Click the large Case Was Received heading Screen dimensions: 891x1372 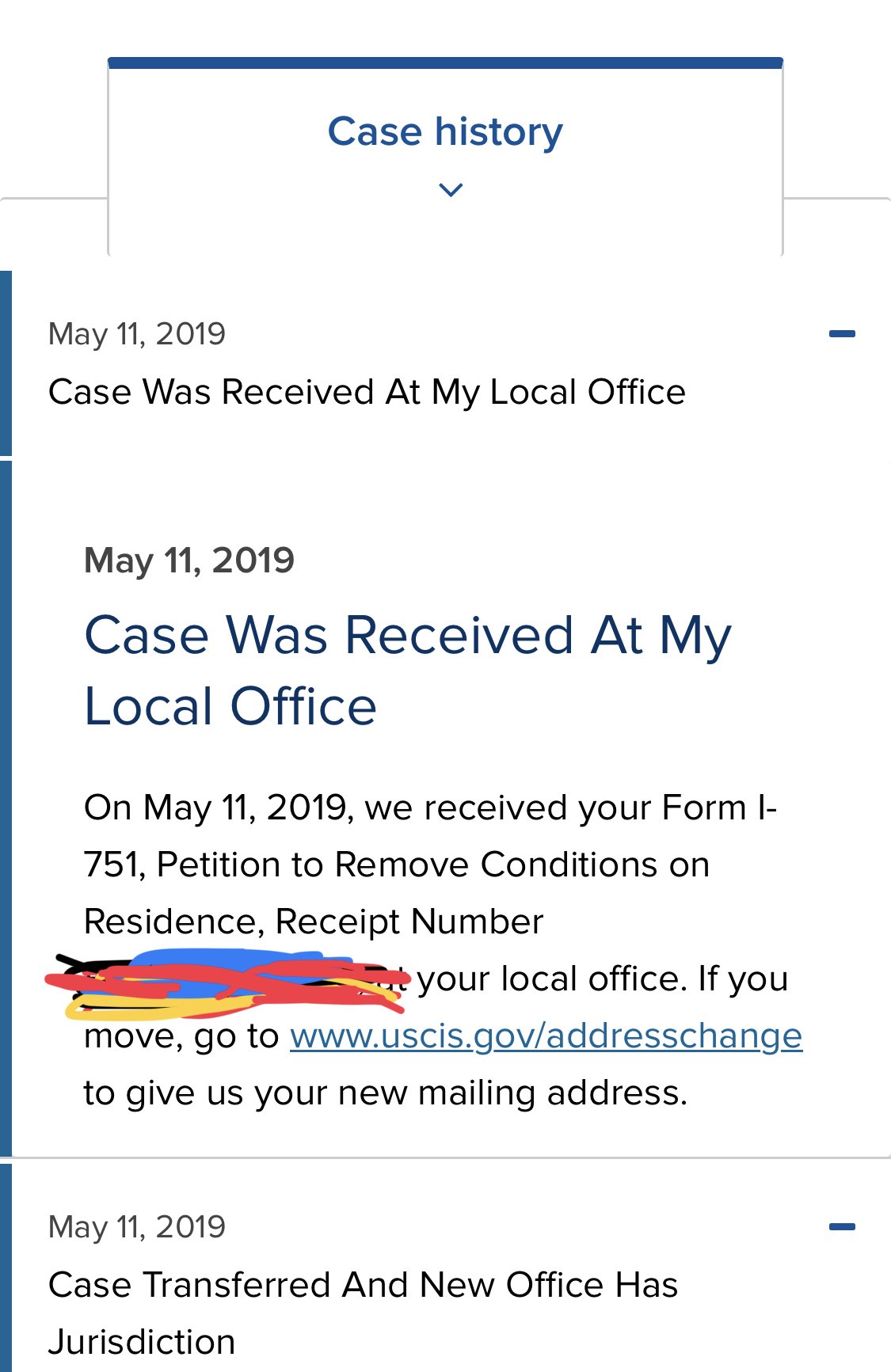[x=408, y=671]
